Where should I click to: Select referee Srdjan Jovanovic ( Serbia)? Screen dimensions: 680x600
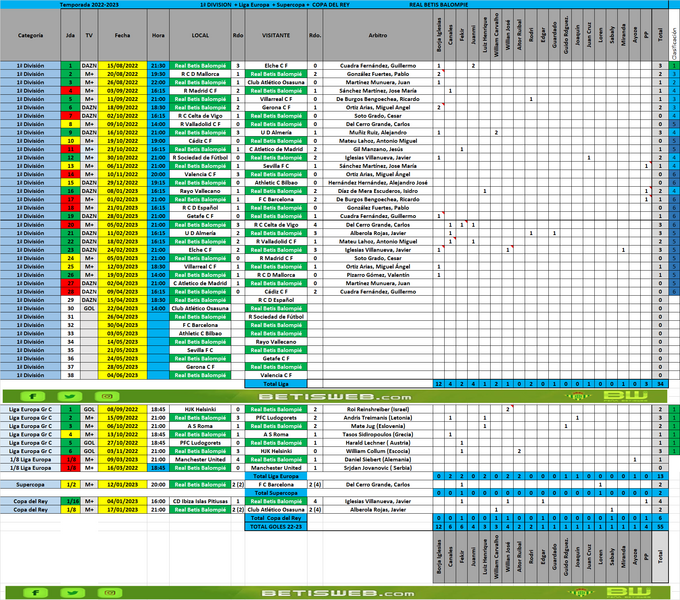pos(378,468)
